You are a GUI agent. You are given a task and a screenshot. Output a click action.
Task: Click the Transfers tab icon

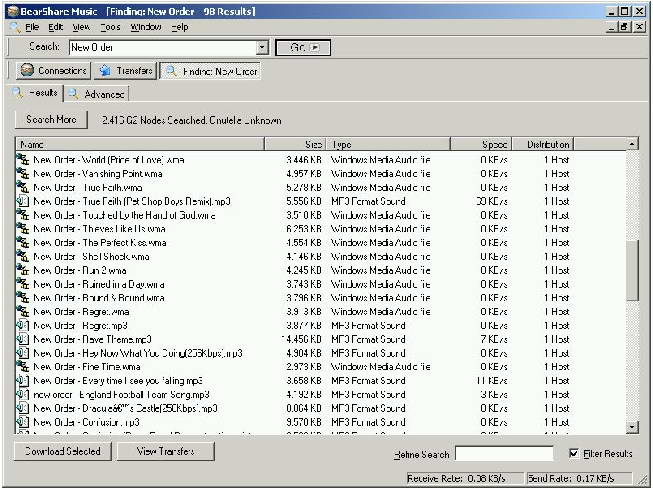105,70
